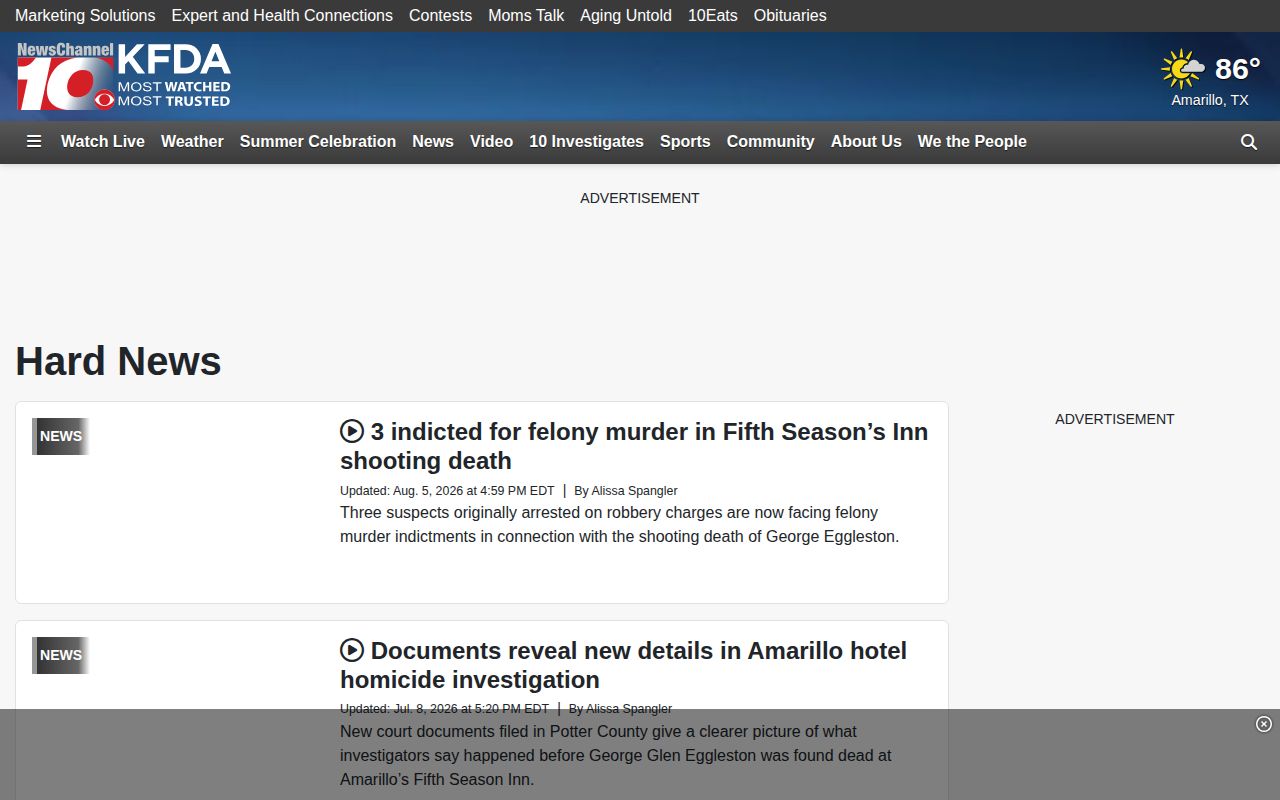1280x800 pixels.
Task: Click NEWS badge on felony murder story
Action: [x=61, y=436]
